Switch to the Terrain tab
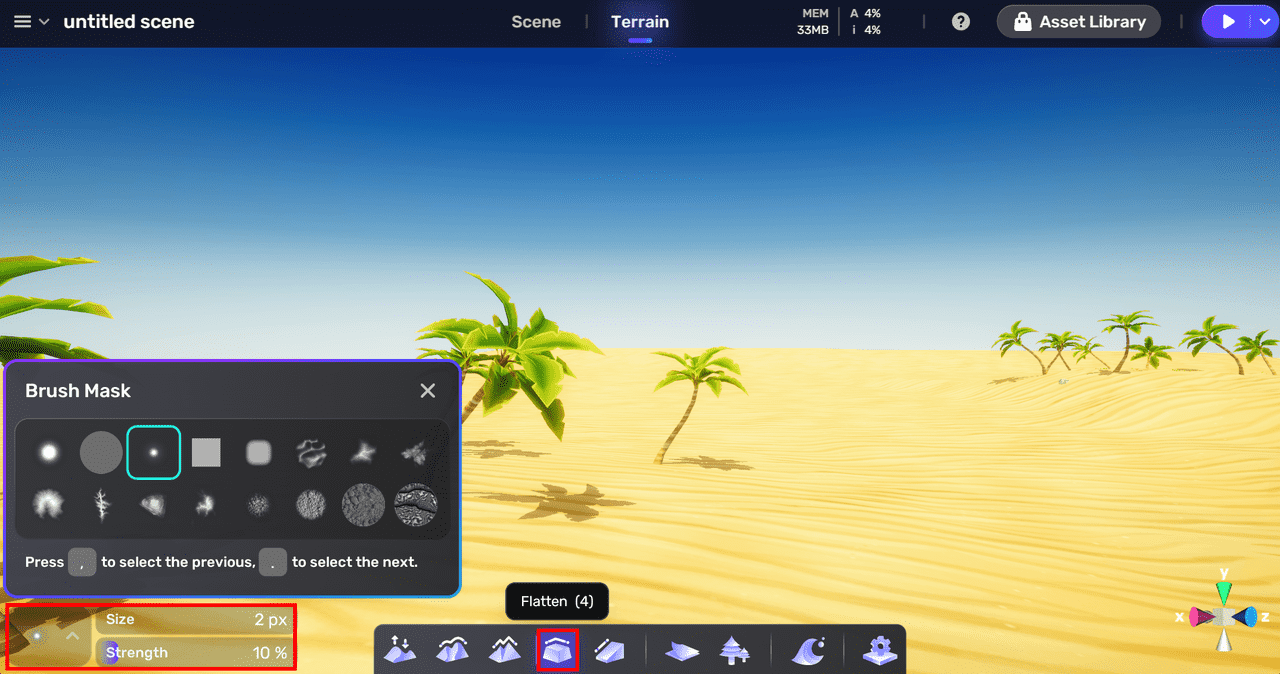The height and width of the screenshot is (674, 1280). point(640,22)
